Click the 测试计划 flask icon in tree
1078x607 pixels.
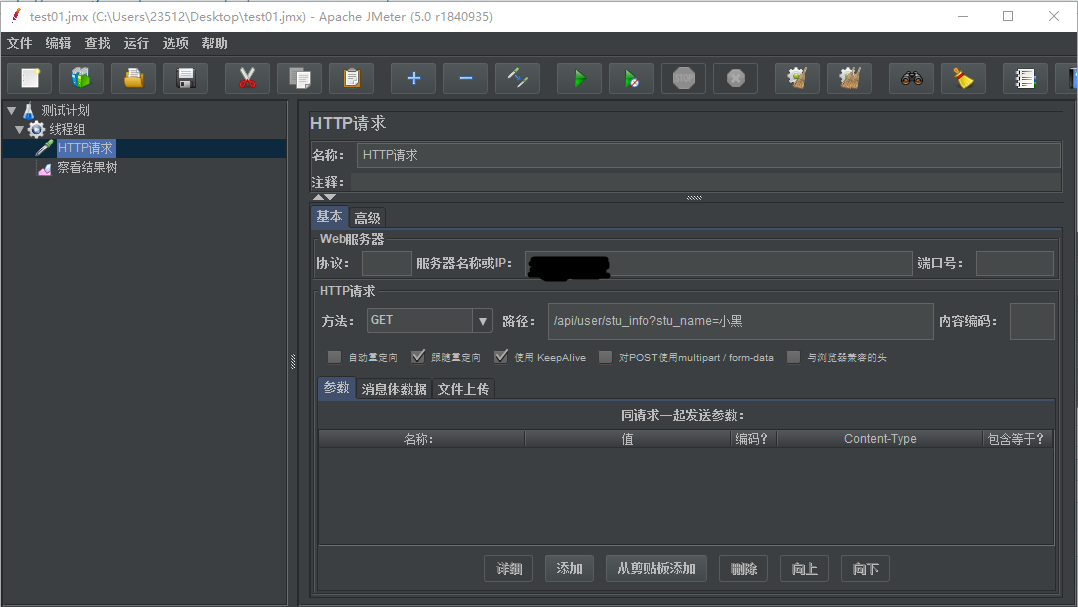click(28, 110)
